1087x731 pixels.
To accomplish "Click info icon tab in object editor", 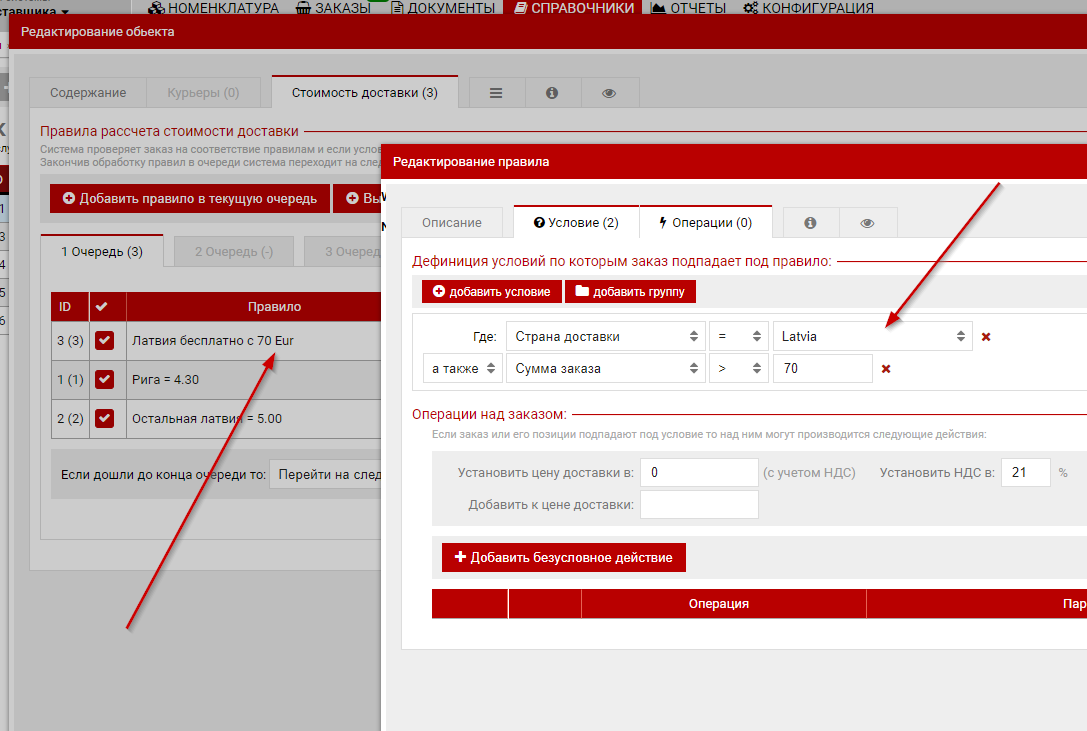I will 552,93.
